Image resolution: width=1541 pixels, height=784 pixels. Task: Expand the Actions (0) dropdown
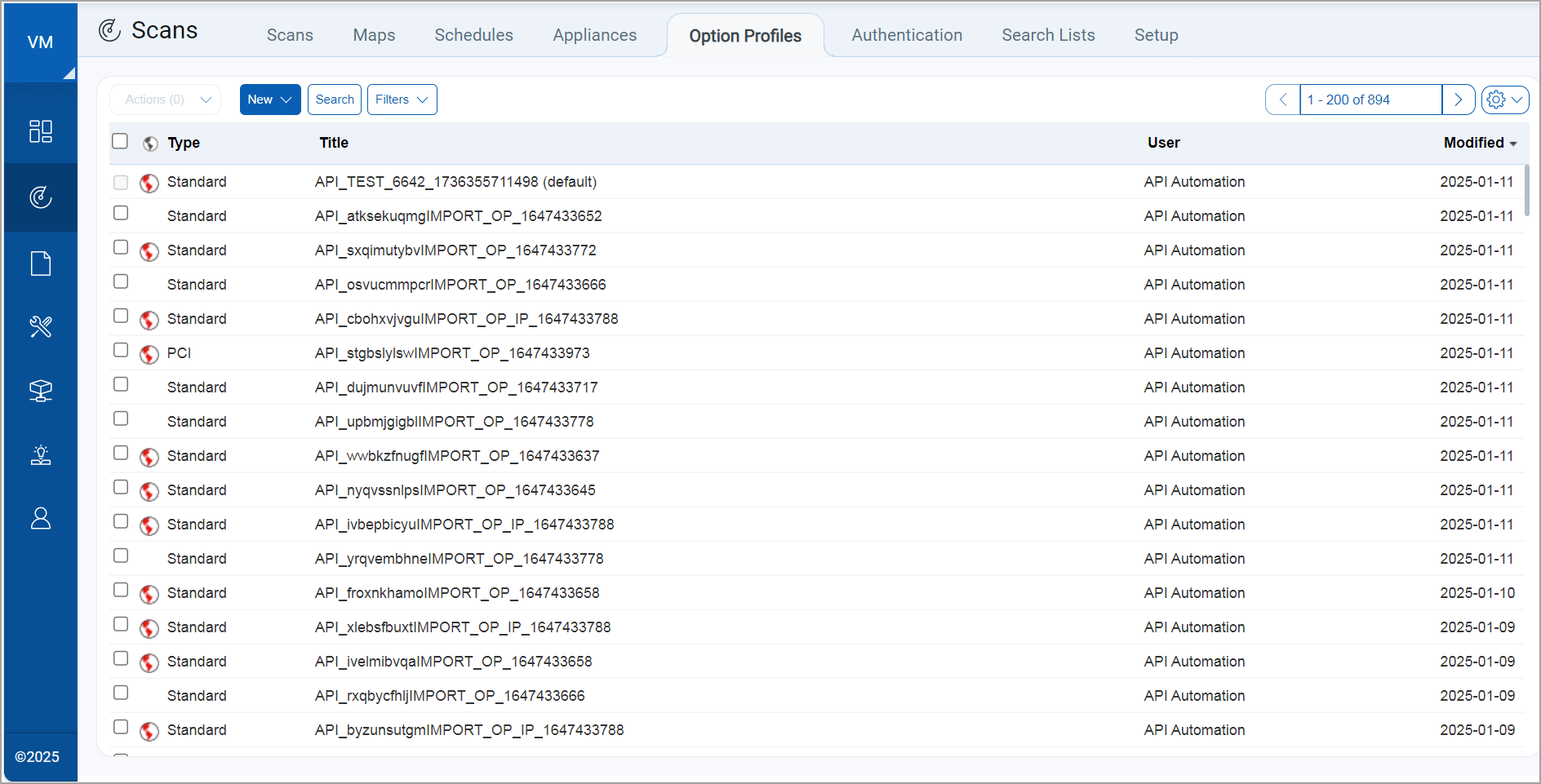[x=165, y=99]
